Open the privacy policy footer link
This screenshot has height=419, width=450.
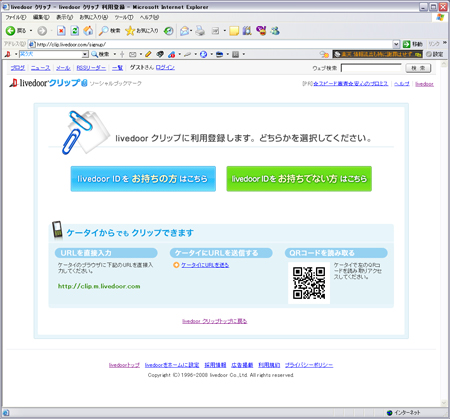(x=309, y=365)
